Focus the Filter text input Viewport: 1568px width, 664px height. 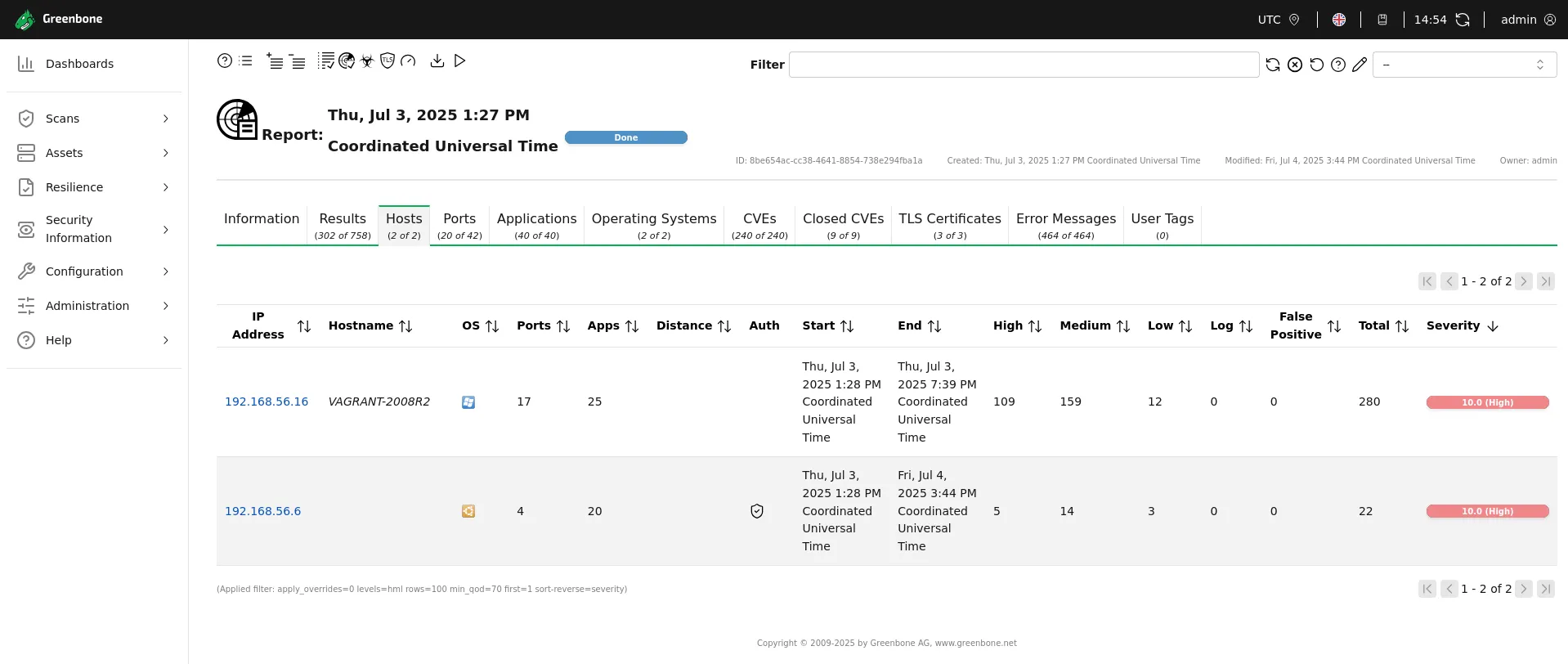[x=1024, y=65]
